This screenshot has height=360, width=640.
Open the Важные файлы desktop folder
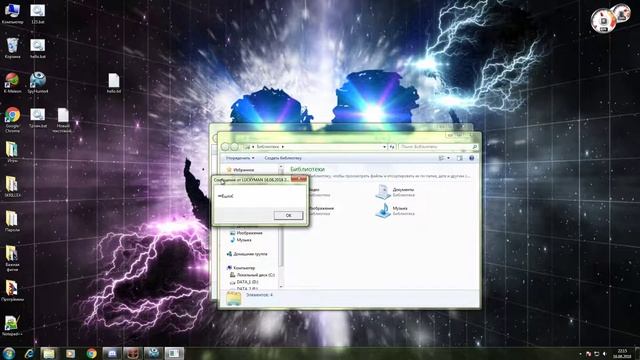pyautogui.click(x=12, y=258)
